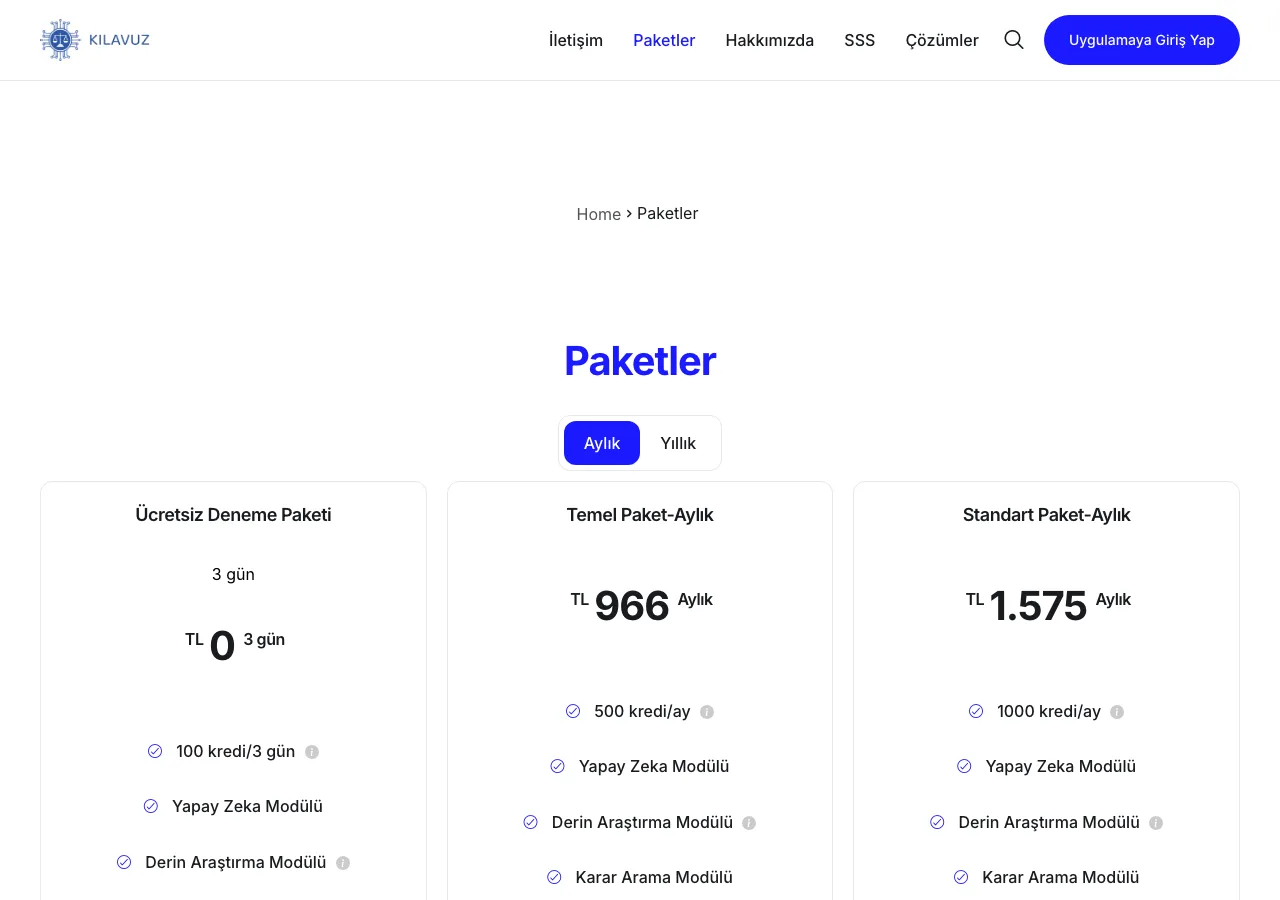Click the Temel Paket-Aylık title
The width and height of the screenshot is (1280, 900).
(640, 515)
